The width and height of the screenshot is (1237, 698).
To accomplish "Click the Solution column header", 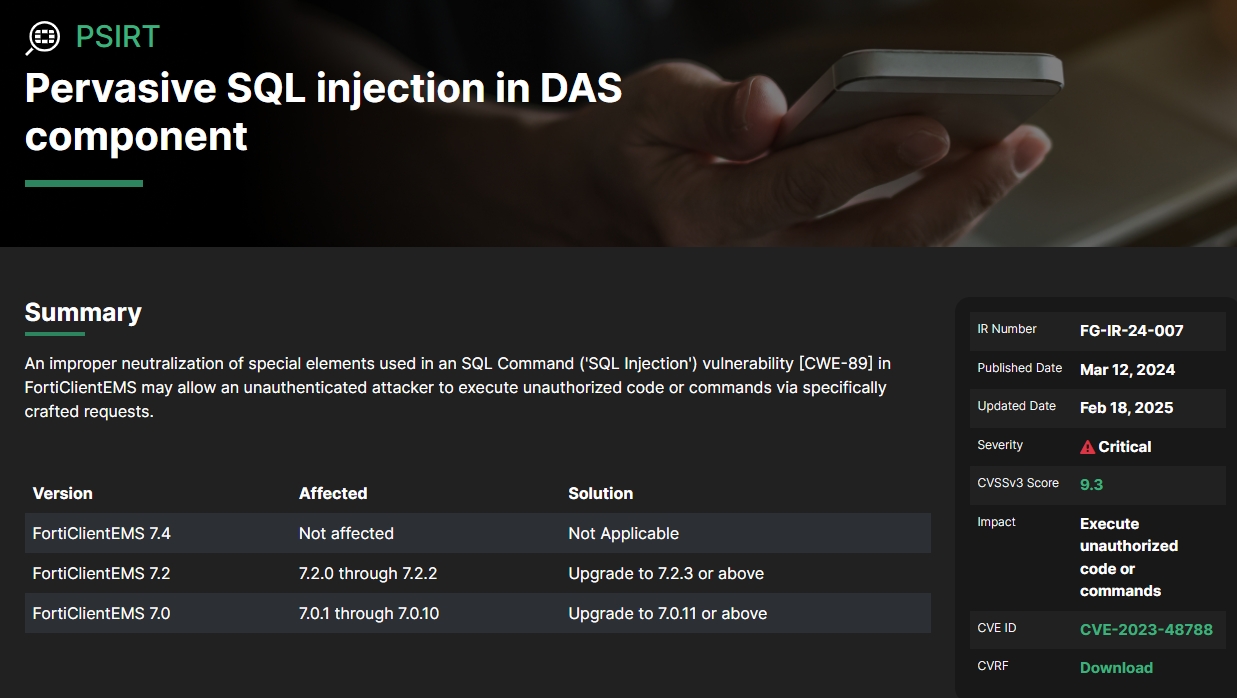I will click(x=600, y=493).
